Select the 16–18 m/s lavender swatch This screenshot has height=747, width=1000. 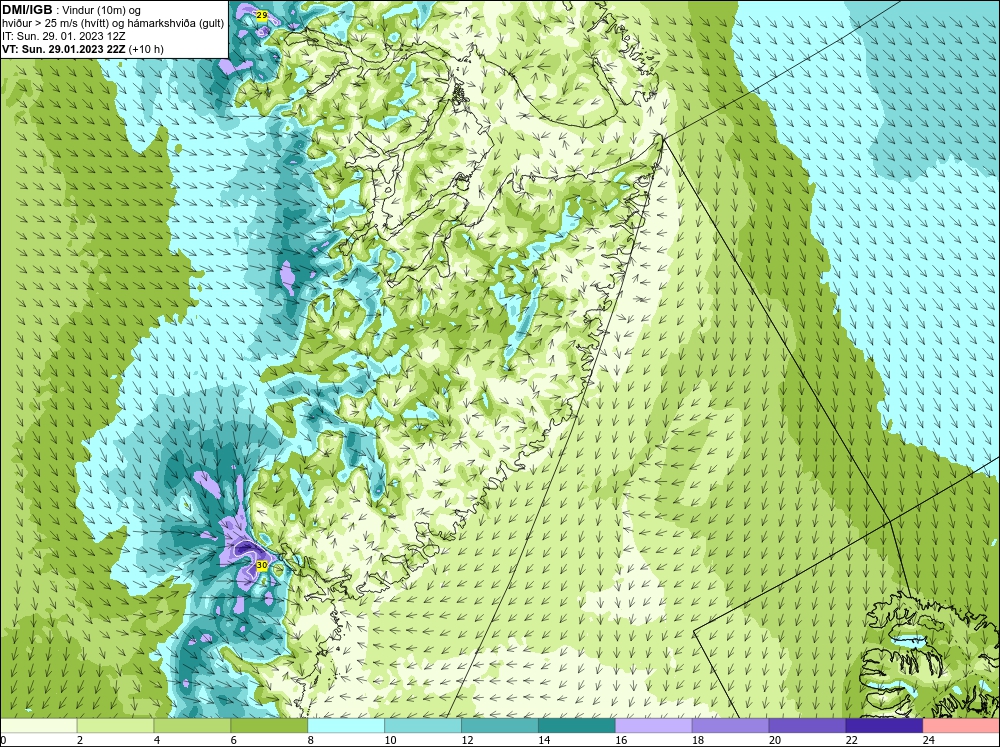click(x=654, y=726)
